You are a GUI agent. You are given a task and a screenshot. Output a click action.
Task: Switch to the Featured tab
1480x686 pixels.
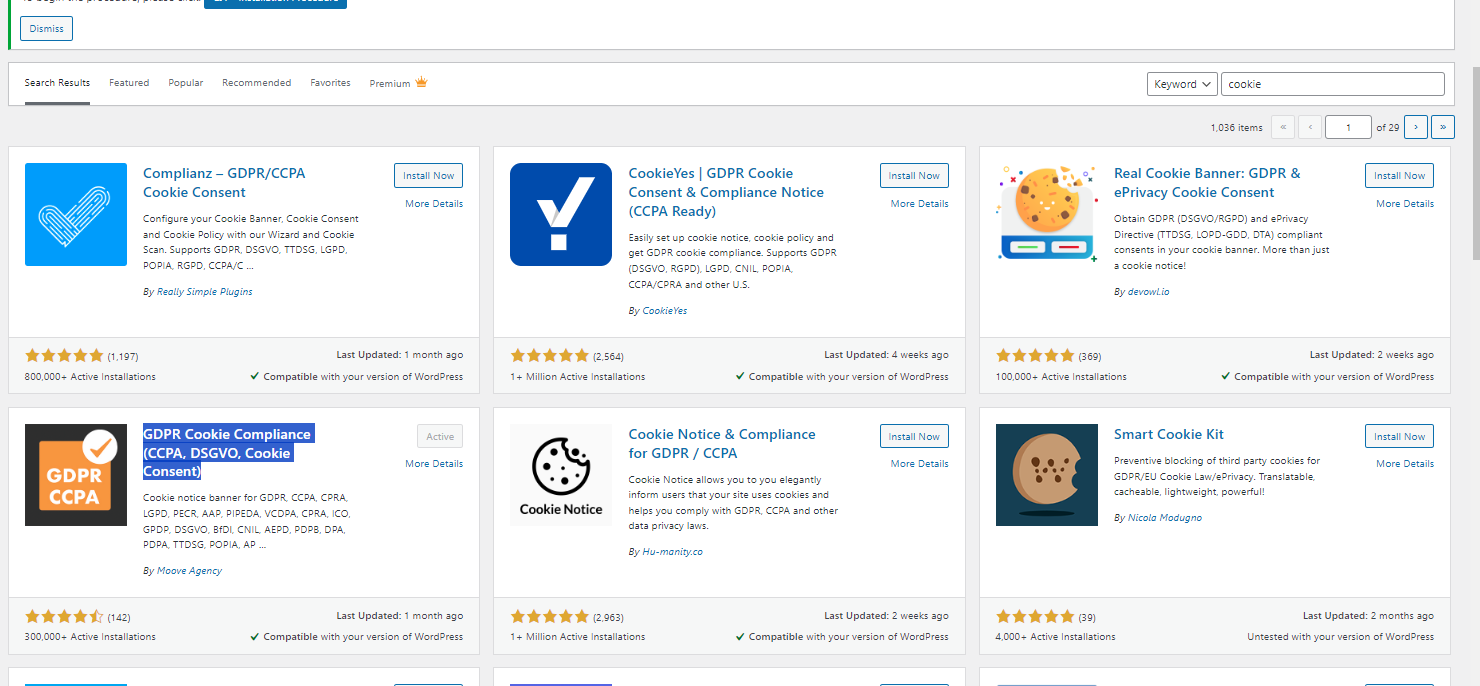[129, 83]
